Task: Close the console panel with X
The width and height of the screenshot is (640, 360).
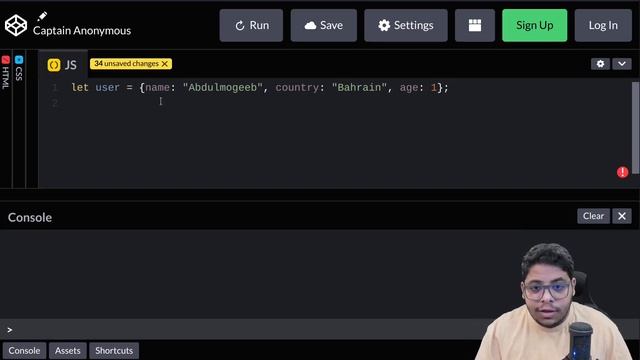Action: (x=622, y=216)
